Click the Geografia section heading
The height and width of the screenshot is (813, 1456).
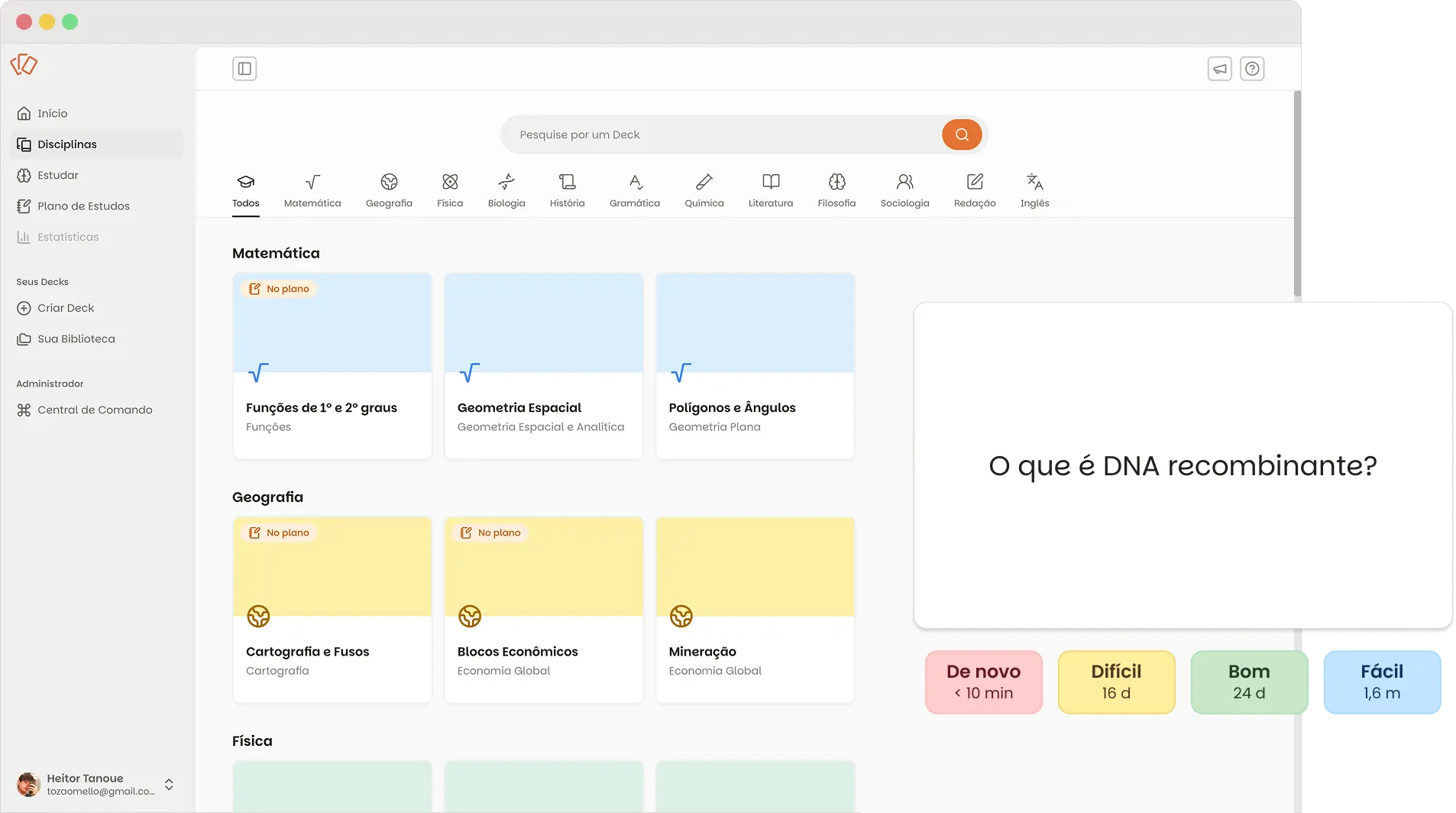[x=267, y=497]
